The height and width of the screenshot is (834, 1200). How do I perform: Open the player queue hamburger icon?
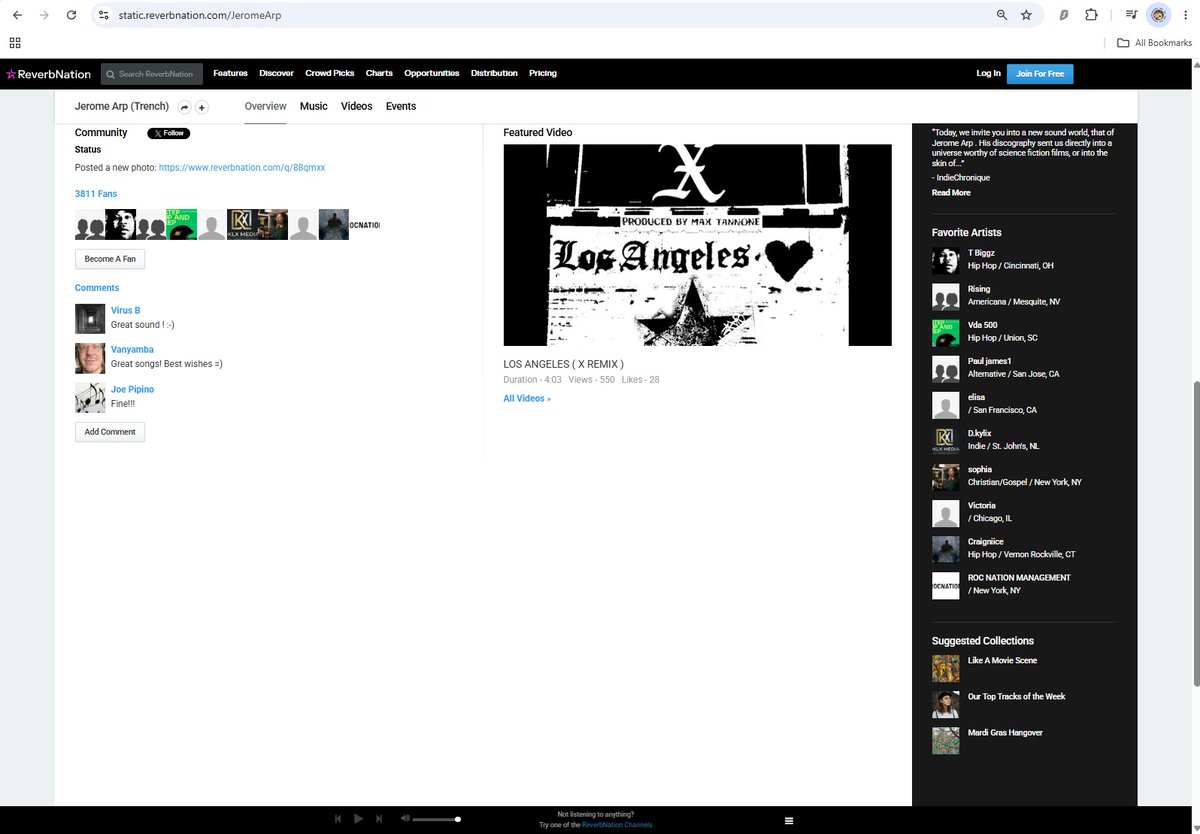pos(789,820)
